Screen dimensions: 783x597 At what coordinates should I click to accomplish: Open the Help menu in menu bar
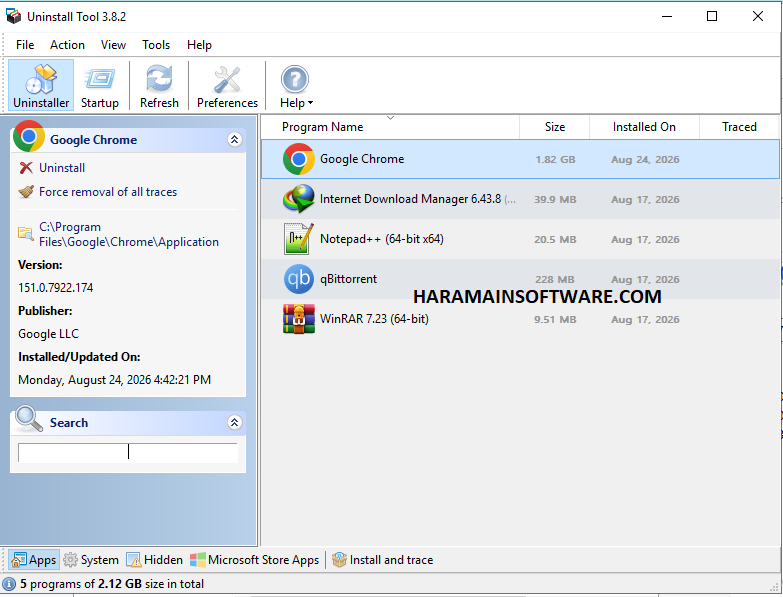click(199, 45)
